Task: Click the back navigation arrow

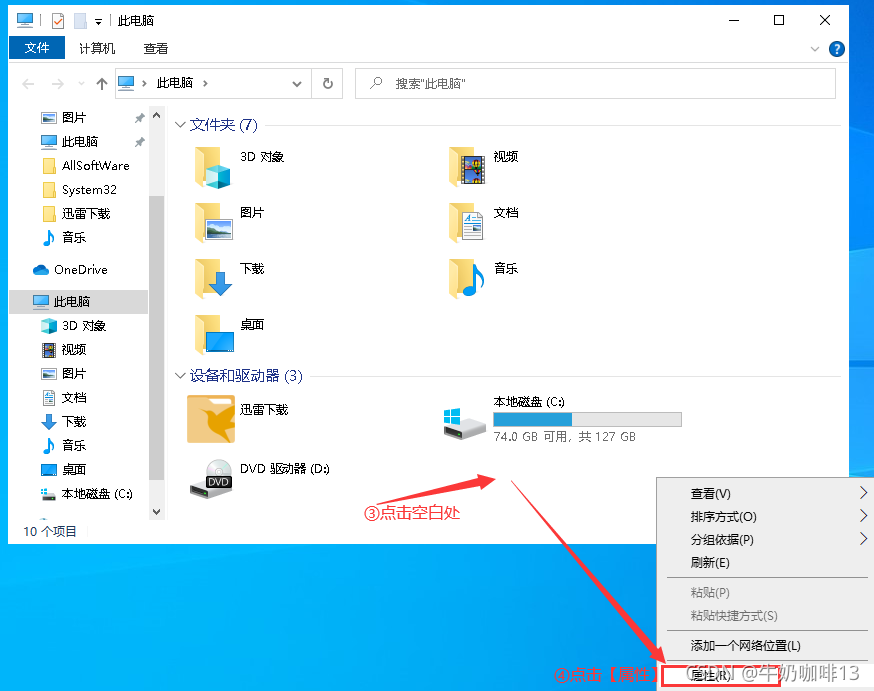Action: (28, 84)
